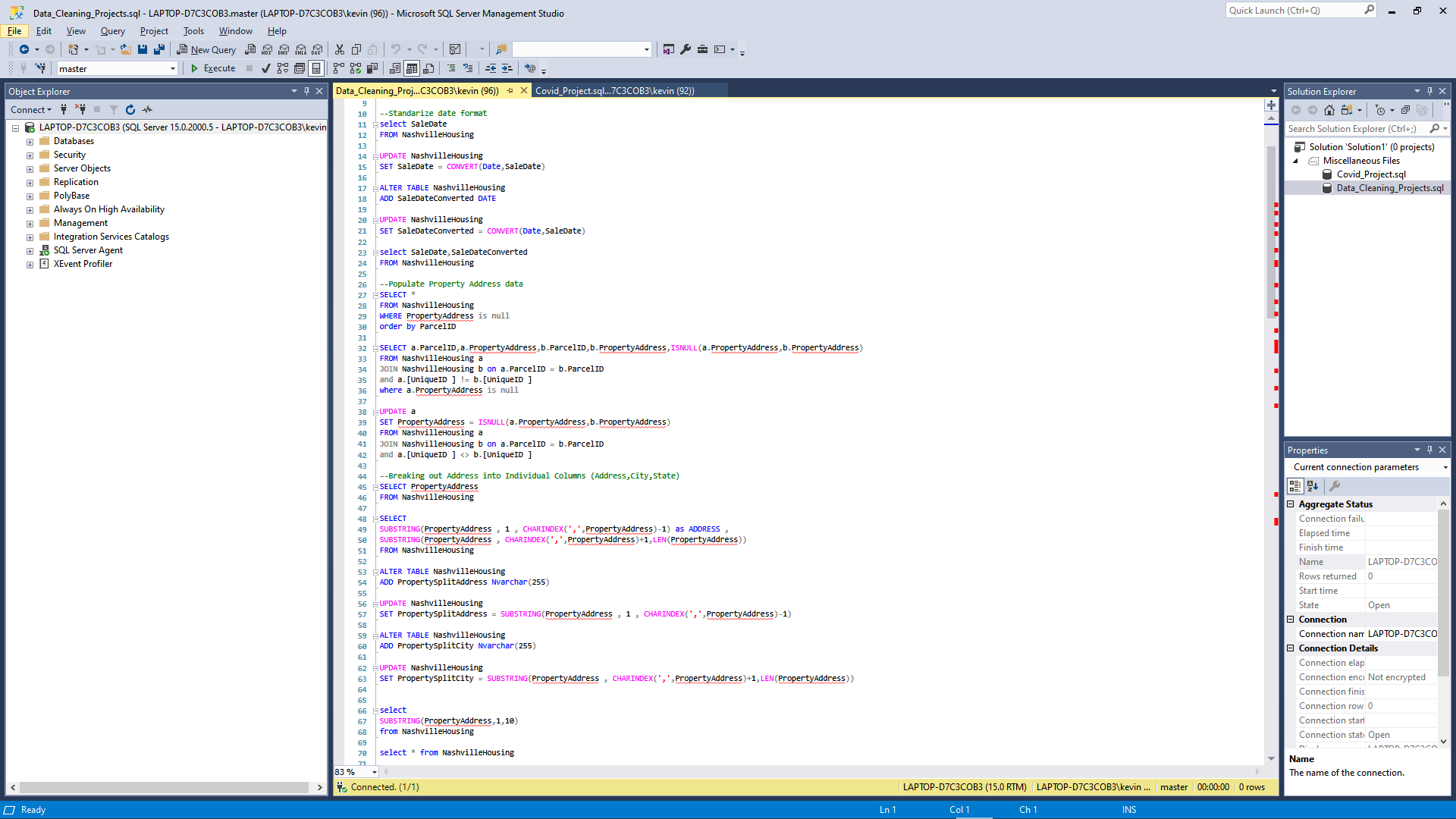
Task: Click the New Query button
Action: 206,49
